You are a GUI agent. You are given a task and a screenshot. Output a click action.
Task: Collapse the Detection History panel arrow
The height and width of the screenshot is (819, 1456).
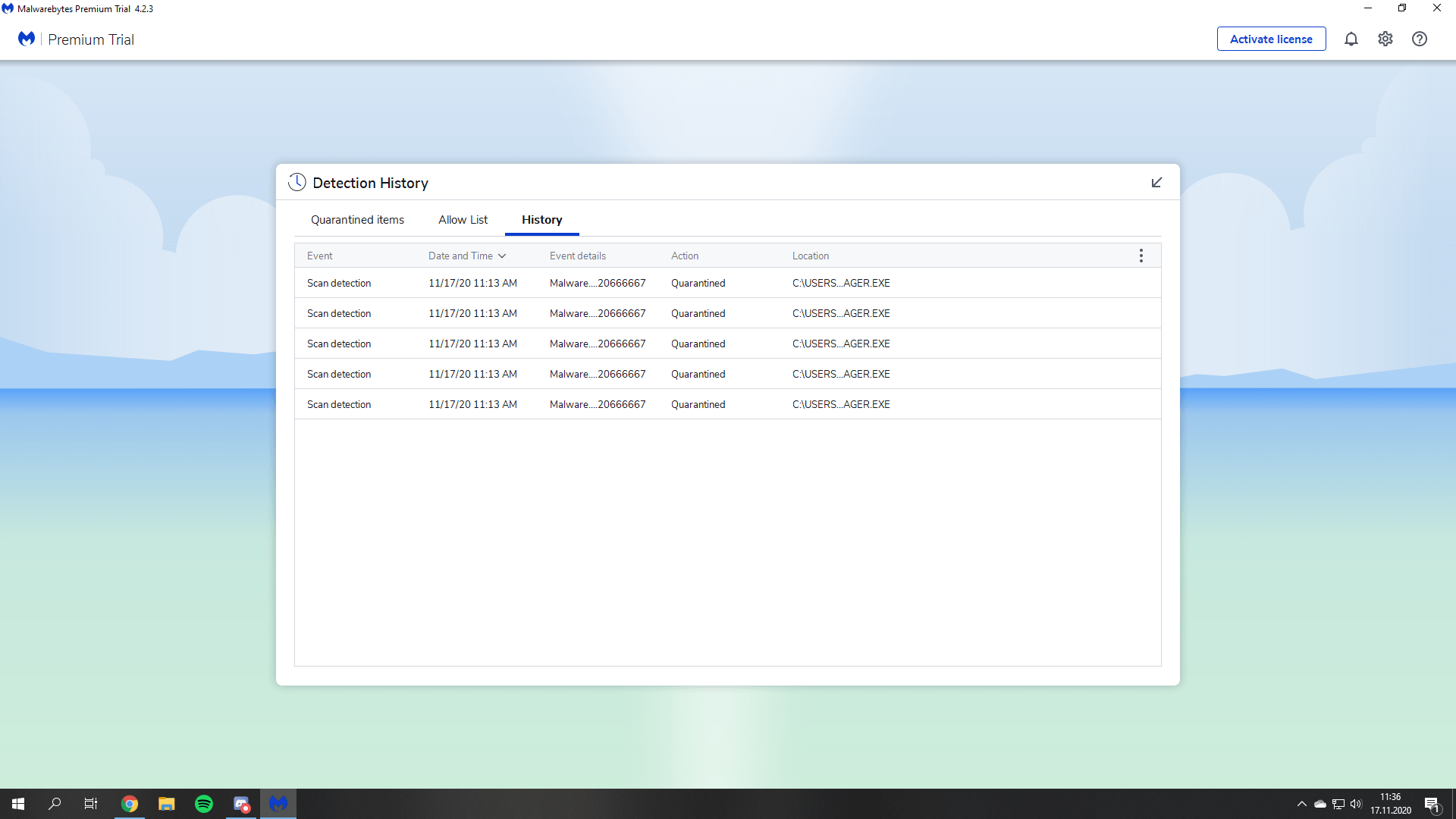[x=1156, y=183]
